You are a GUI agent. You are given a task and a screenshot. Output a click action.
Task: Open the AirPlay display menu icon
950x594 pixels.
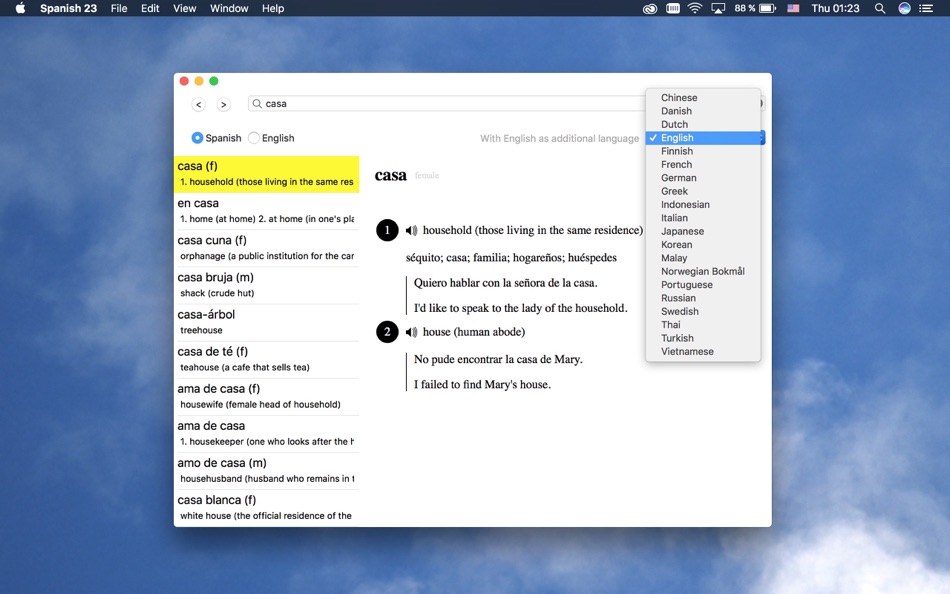[718, 8]
